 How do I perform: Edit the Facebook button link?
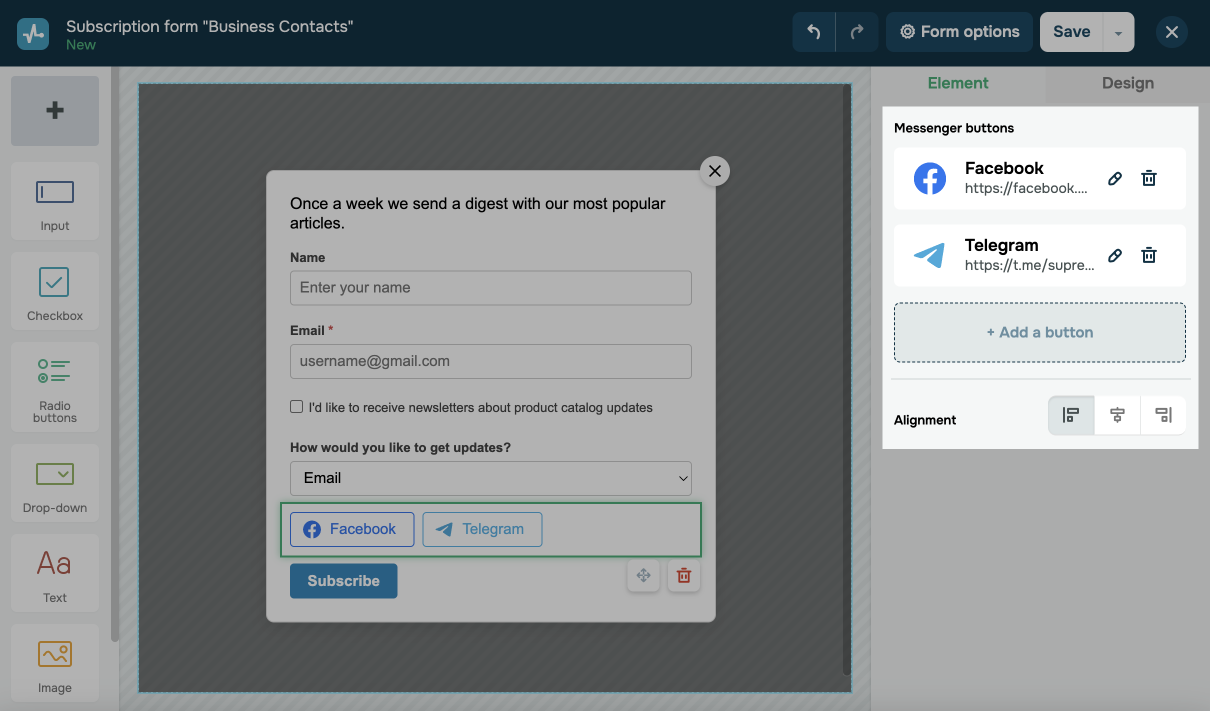pos(1115,179)
